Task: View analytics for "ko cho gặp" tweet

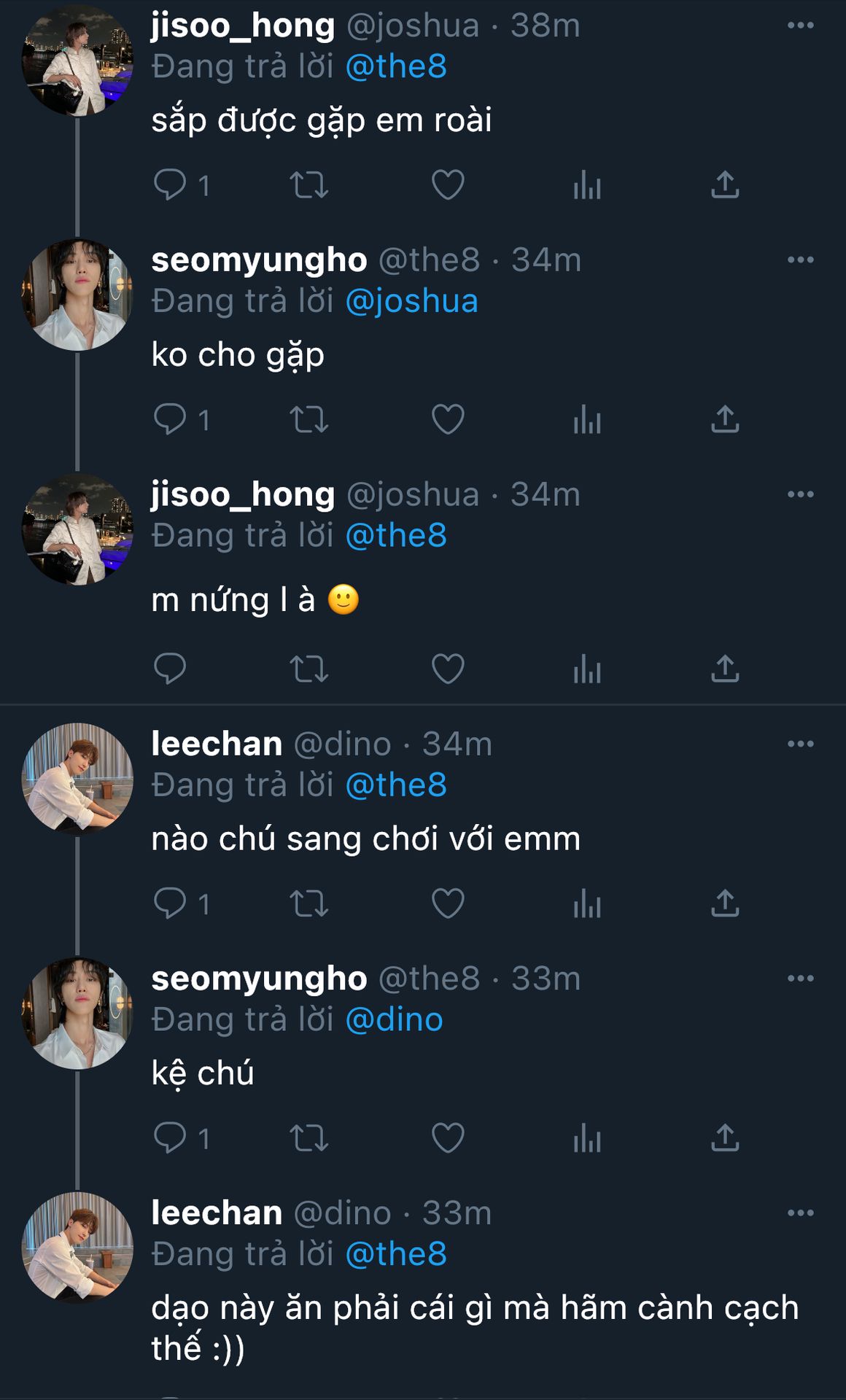Action: tap(587, 419)
